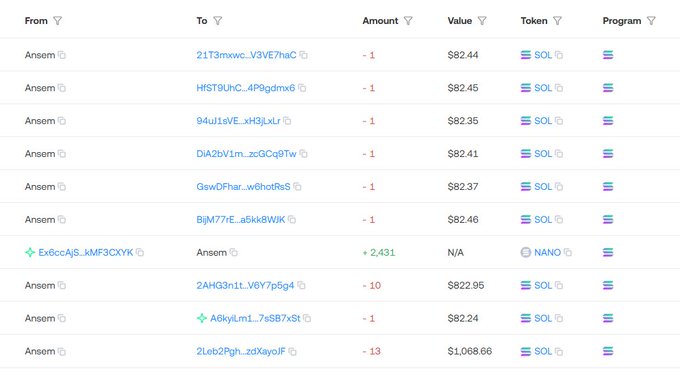Click program icon in the $82.44 row
The image size is (680, 375).
point(608,55)
